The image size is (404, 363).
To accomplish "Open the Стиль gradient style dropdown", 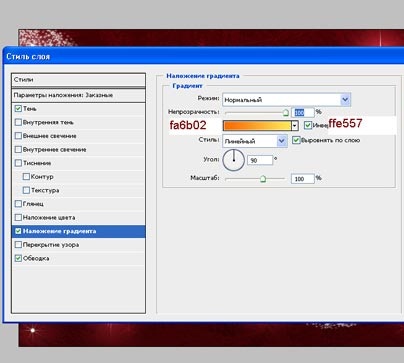I will coord(282,141).
